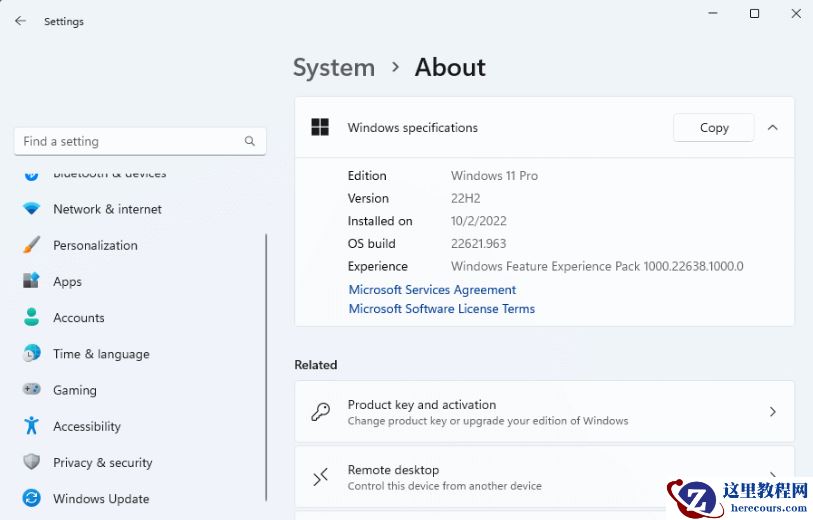The image size is (813, 520).
Task: Click the Windows Update sync icon
Action: (x=31, y=498)
